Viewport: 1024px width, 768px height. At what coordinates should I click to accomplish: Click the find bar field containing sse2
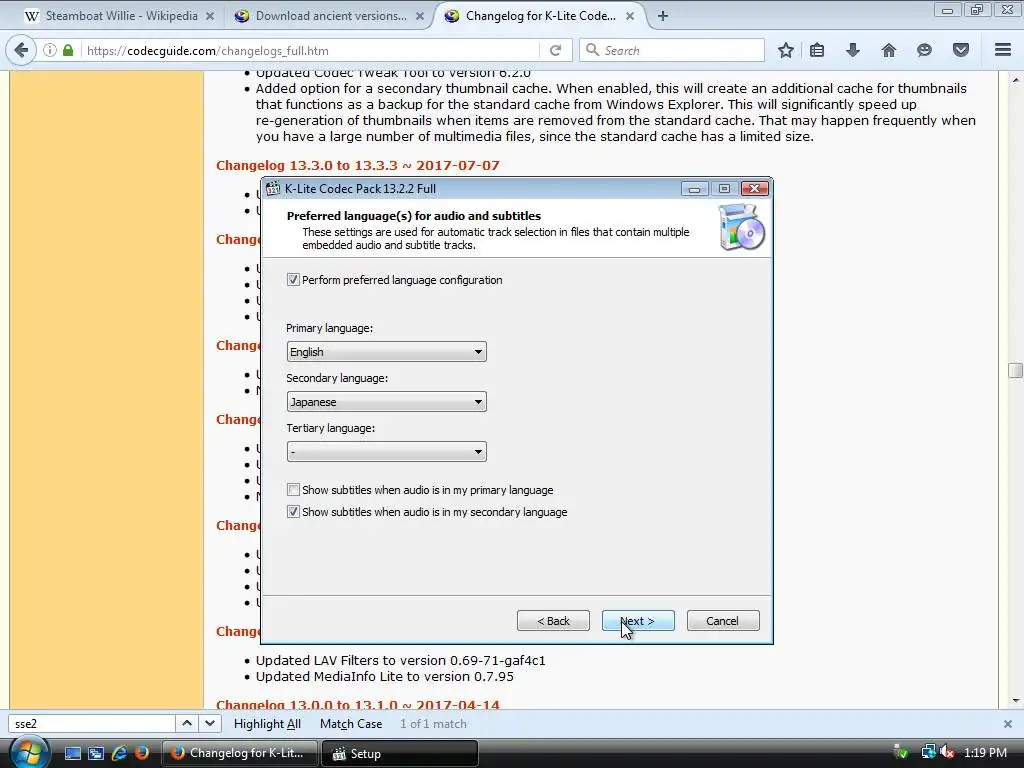coord(91,724)
